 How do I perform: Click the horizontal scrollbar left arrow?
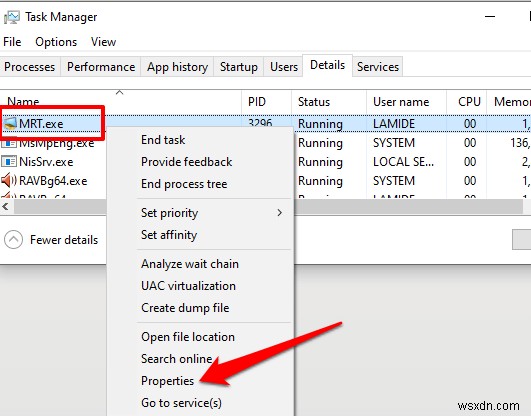coord(5,206)
